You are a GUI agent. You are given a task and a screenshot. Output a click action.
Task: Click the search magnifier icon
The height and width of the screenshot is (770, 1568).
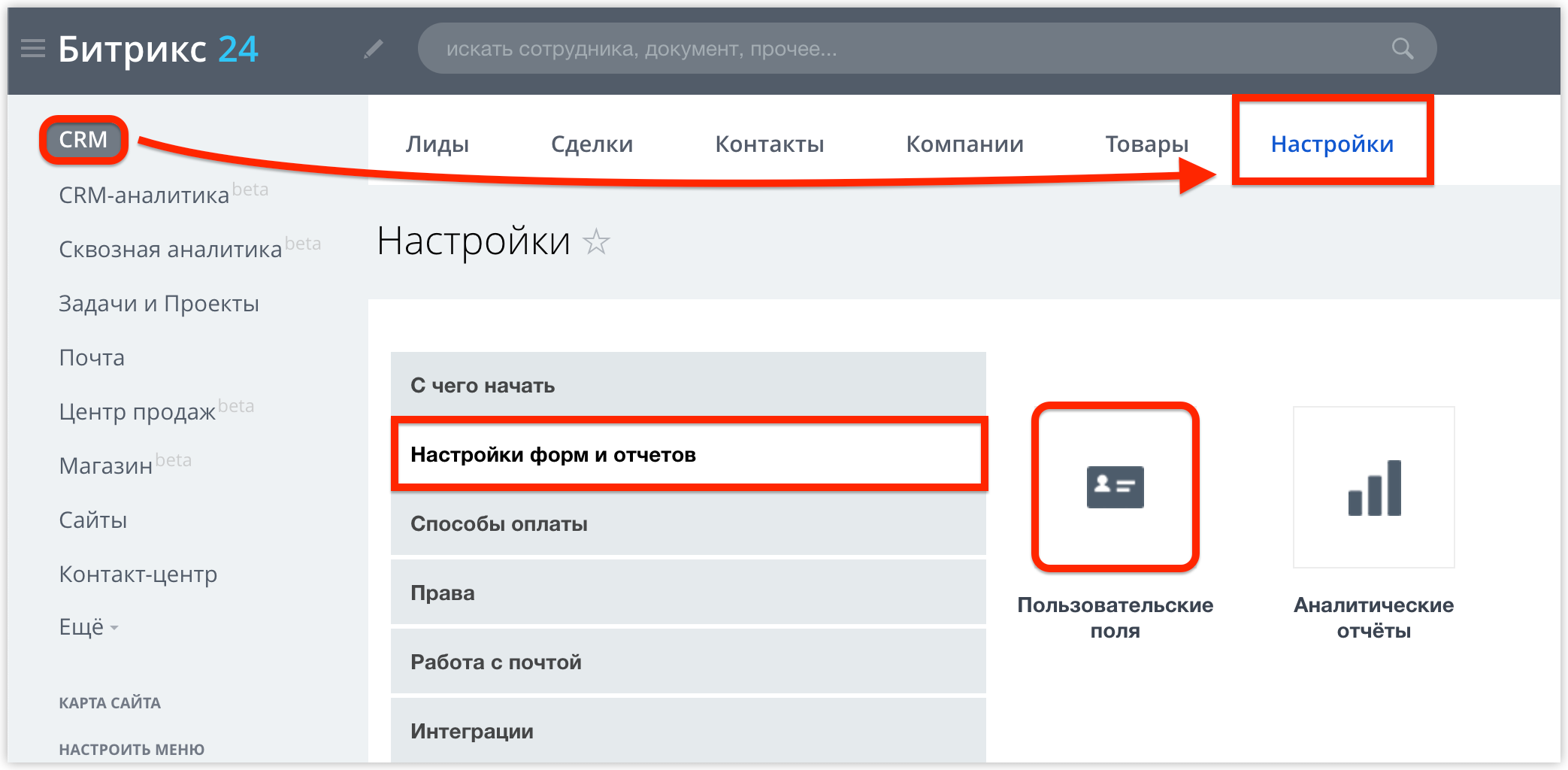tap(1402, 49)
